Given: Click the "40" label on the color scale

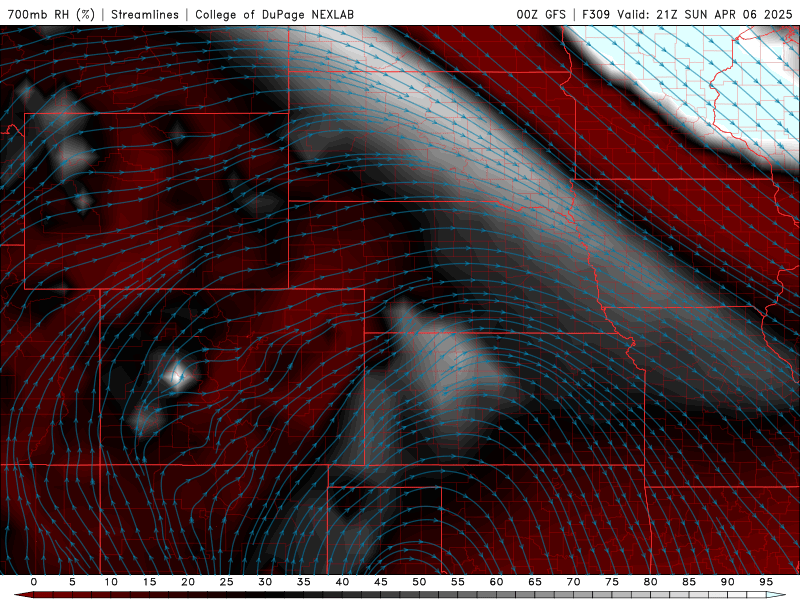Looking at the screenshot, I should [x=342, y=582].
